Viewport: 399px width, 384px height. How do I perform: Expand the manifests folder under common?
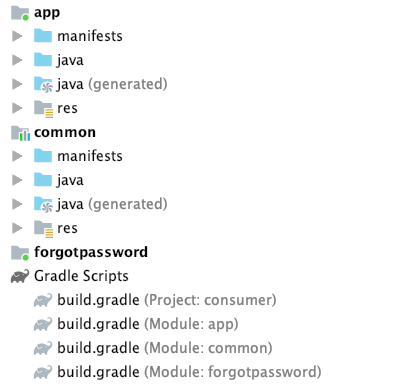click(x=17, y=156)
